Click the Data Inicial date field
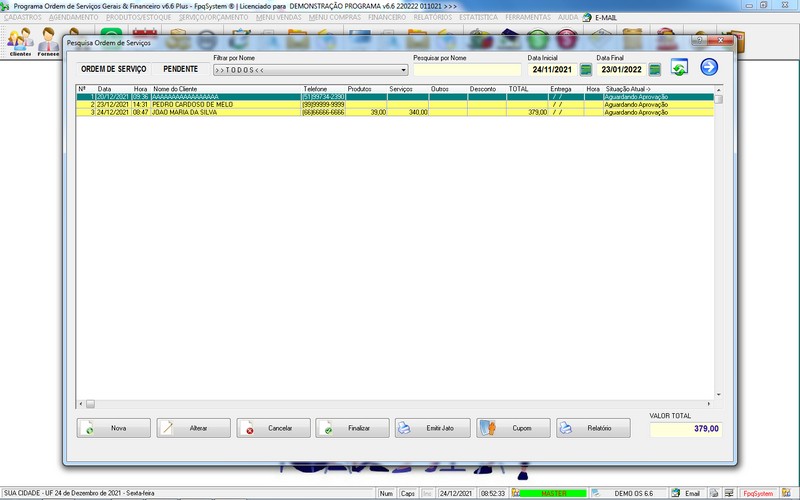The height and width of the screenshot is (500, 800). (x=553, y=69)
